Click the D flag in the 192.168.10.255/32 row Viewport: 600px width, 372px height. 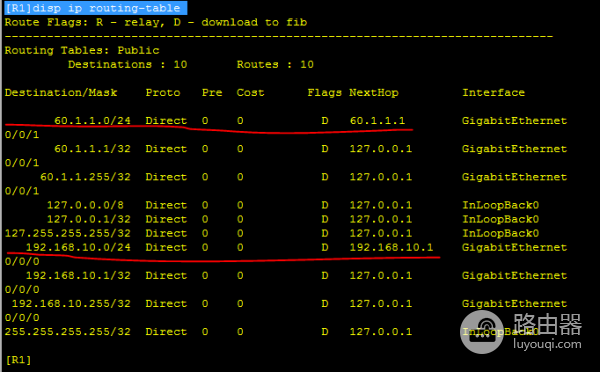[x=324, y=303]
